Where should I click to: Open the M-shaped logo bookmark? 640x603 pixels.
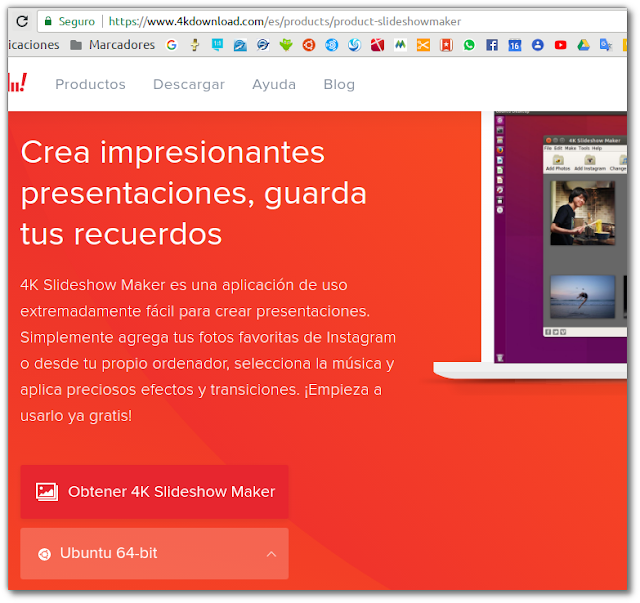coord(400,45)
